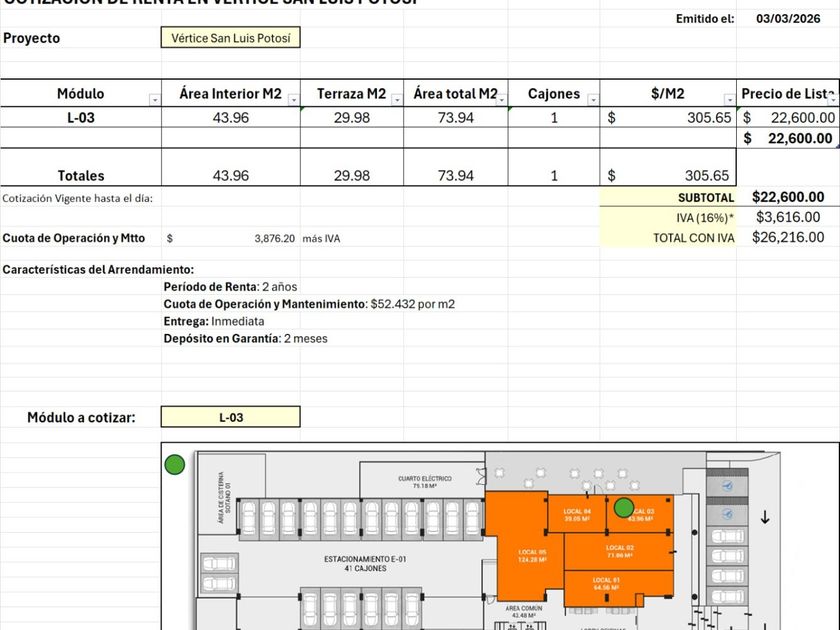The height and width of the screenshot is (630, 840).
Task: Click Local 02 orange area on floor plan
Action: 619,552
